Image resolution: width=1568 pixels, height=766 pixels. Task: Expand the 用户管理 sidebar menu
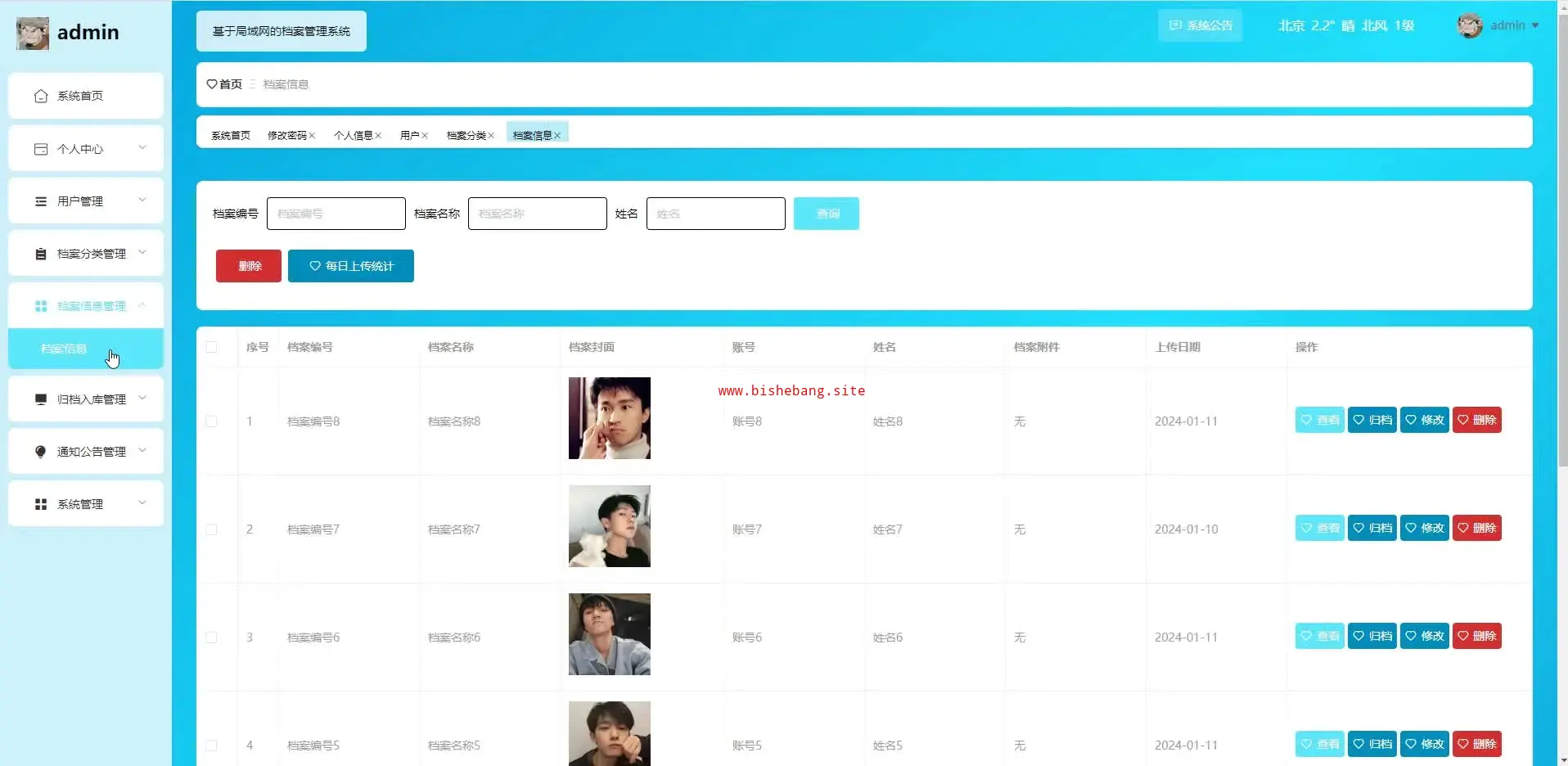86,201
